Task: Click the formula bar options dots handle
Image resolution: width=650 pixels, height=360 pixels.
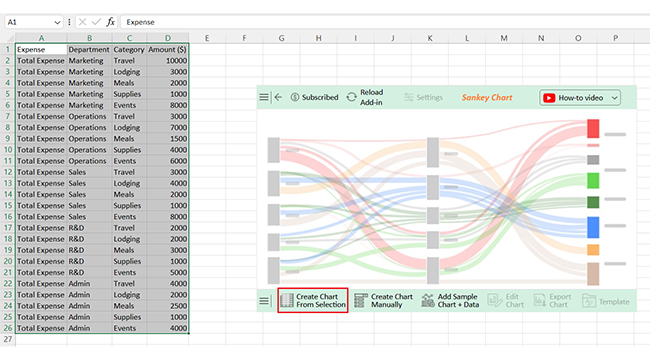Action: [69, 22]
